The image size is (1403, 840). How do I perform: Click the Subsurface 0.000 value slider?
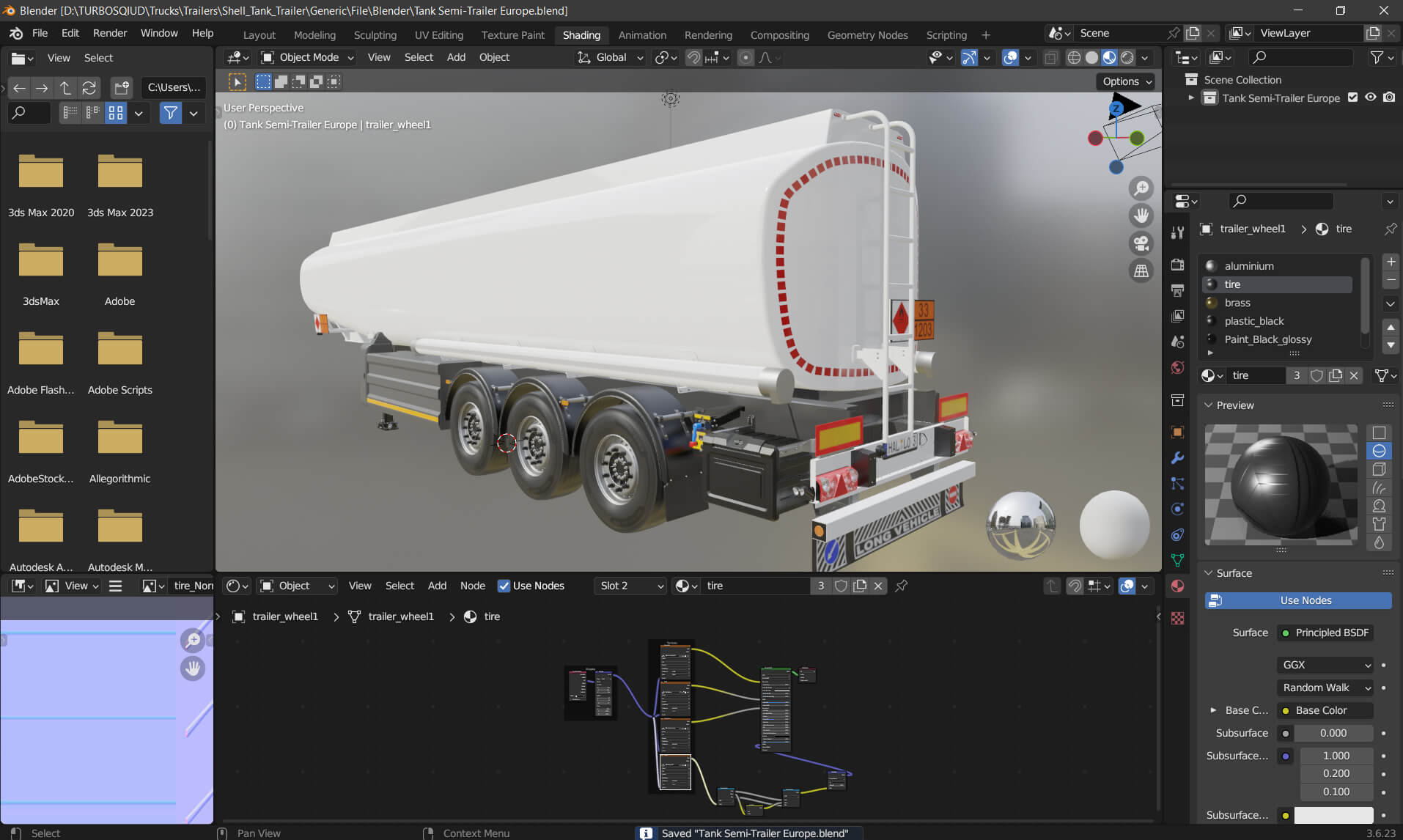(1333, 733)
